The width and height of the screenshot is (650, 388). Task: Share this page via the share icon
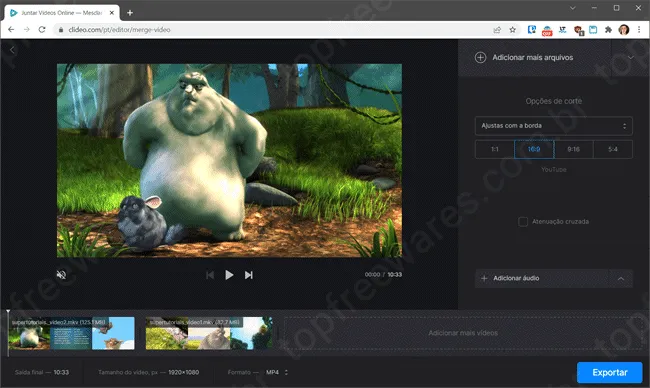497,30
